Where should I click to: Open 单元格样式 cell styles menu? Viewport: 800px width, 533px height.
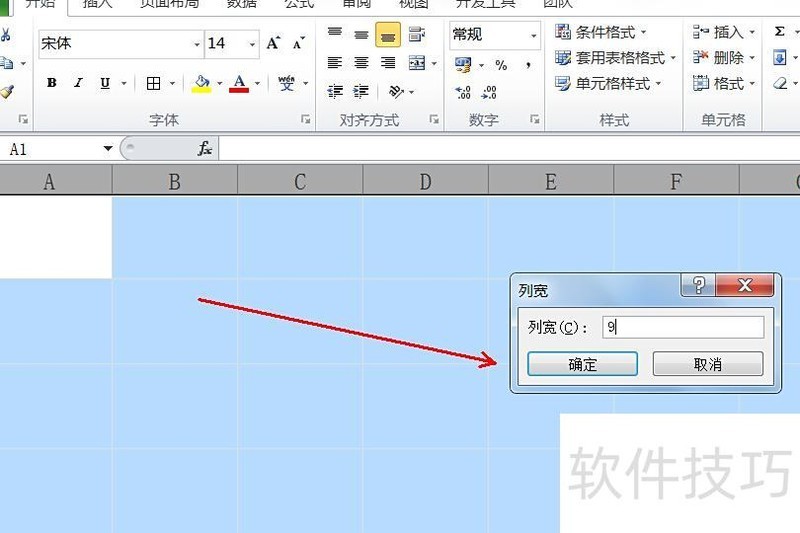[x=608, y=83]
